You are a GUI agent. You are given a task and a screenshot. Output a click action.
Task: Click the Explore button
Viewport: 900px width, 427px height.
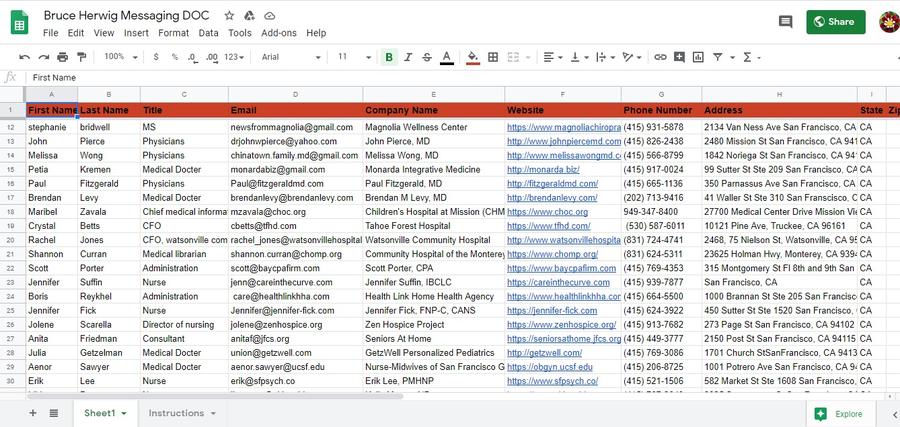(841, 414)
